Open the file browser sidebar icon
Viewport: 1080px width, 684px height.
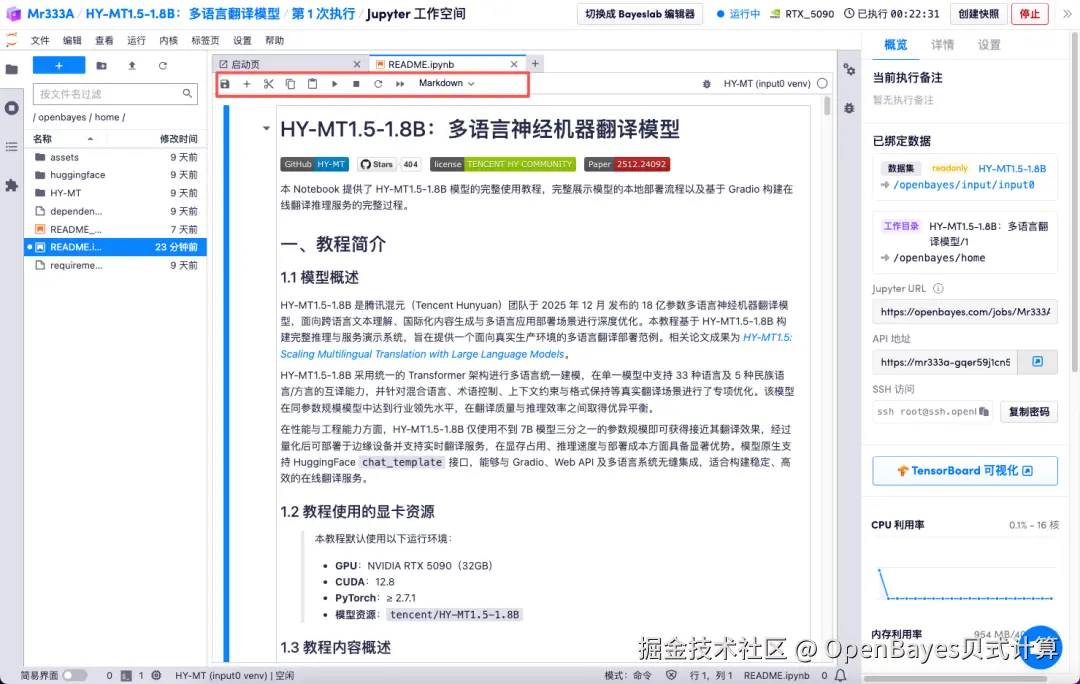click(x=12, y=70)
